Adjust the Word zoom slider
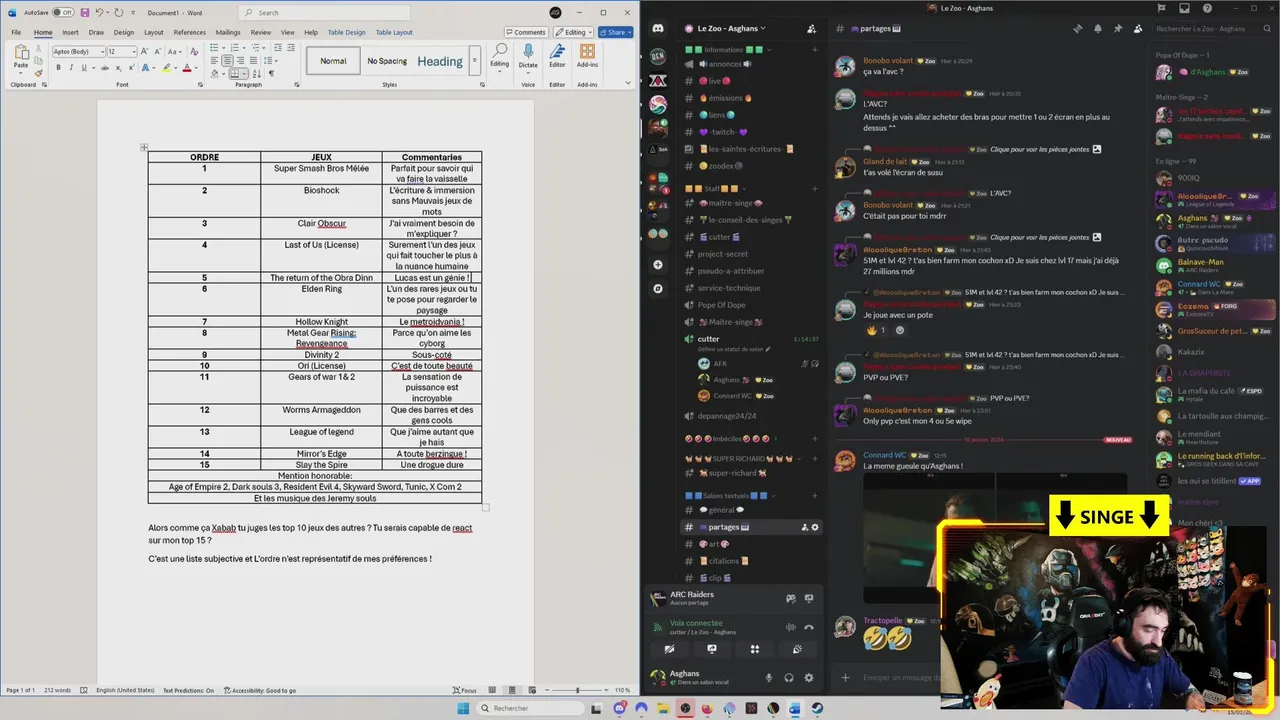 (x=578, y=690)
